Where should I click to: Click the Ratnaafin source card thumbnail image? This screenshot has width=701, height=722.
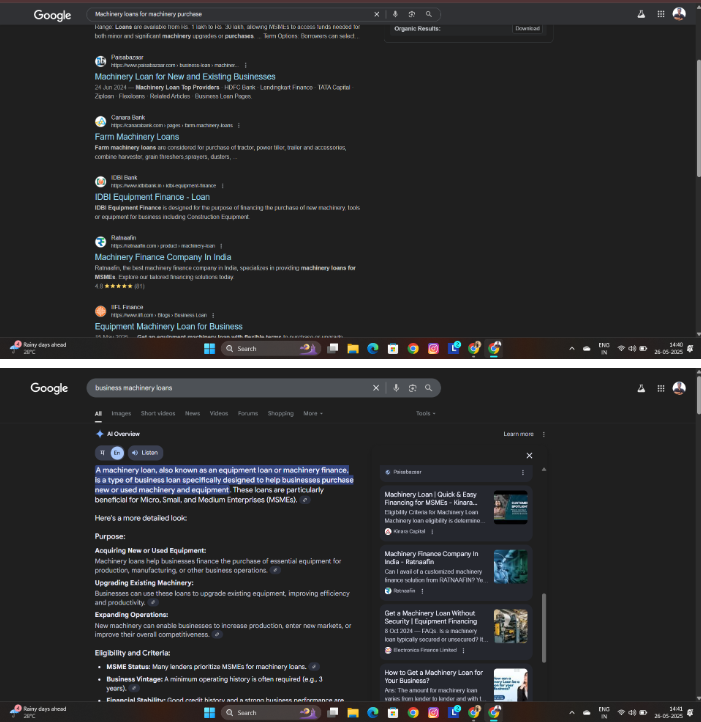[x=510, y=566]
